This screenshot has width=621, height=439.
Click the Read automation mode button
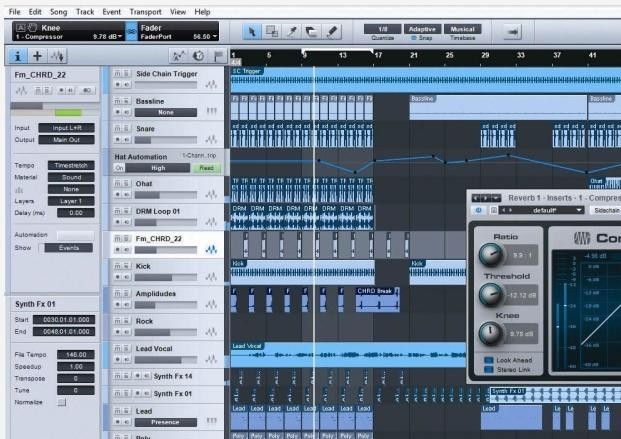(206, 168)
